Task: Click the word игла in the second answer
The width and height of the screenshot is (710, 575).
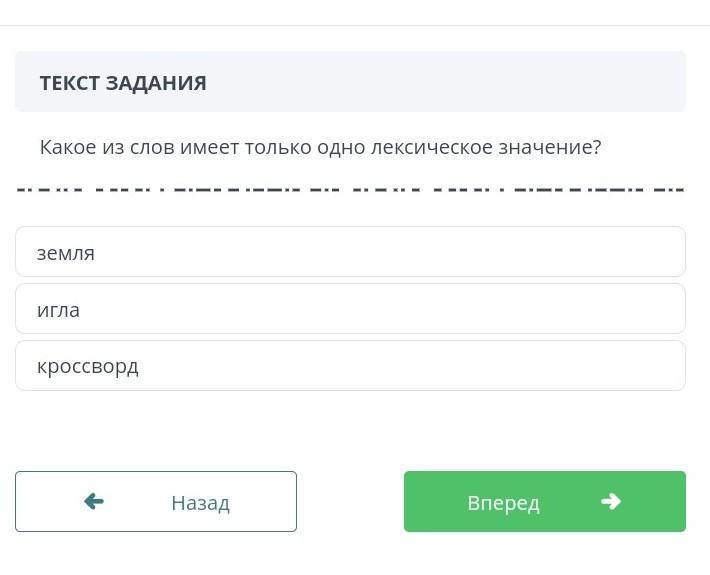Action: tap(58, 310)
